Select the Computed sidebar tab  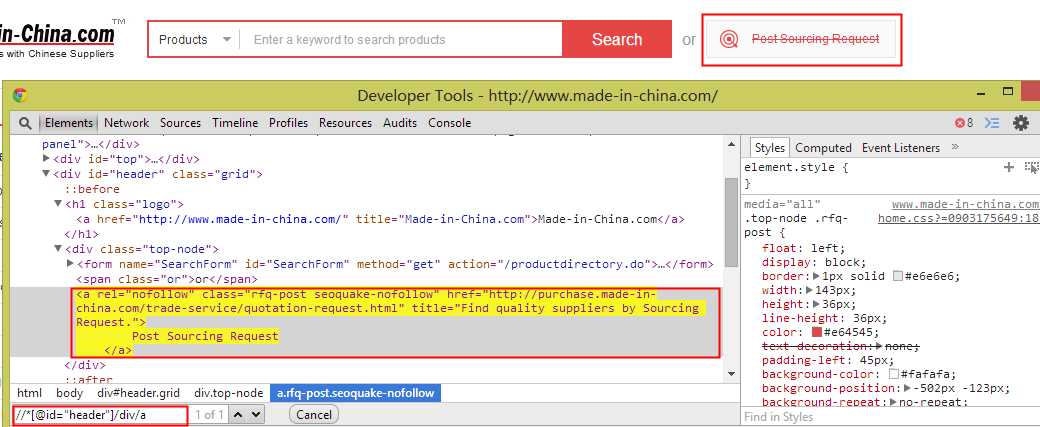(823, 147)
